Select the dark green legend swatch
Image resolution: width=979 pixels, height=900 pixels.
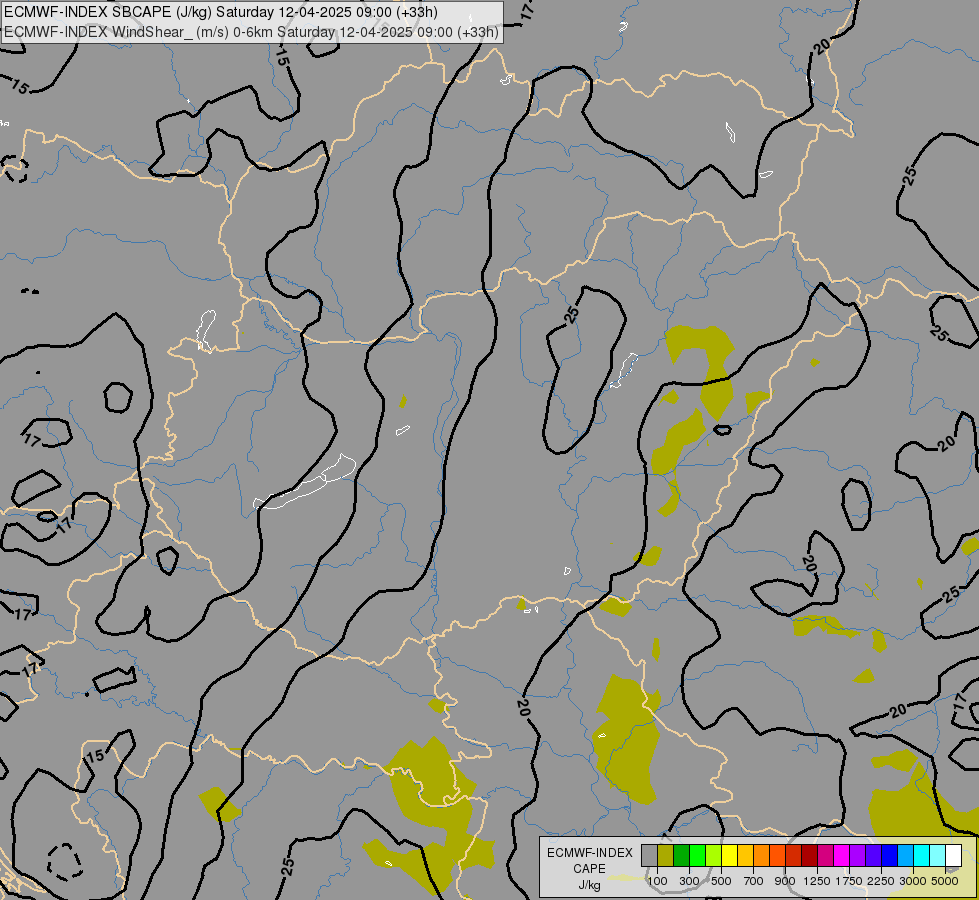[x=682, y=856]
